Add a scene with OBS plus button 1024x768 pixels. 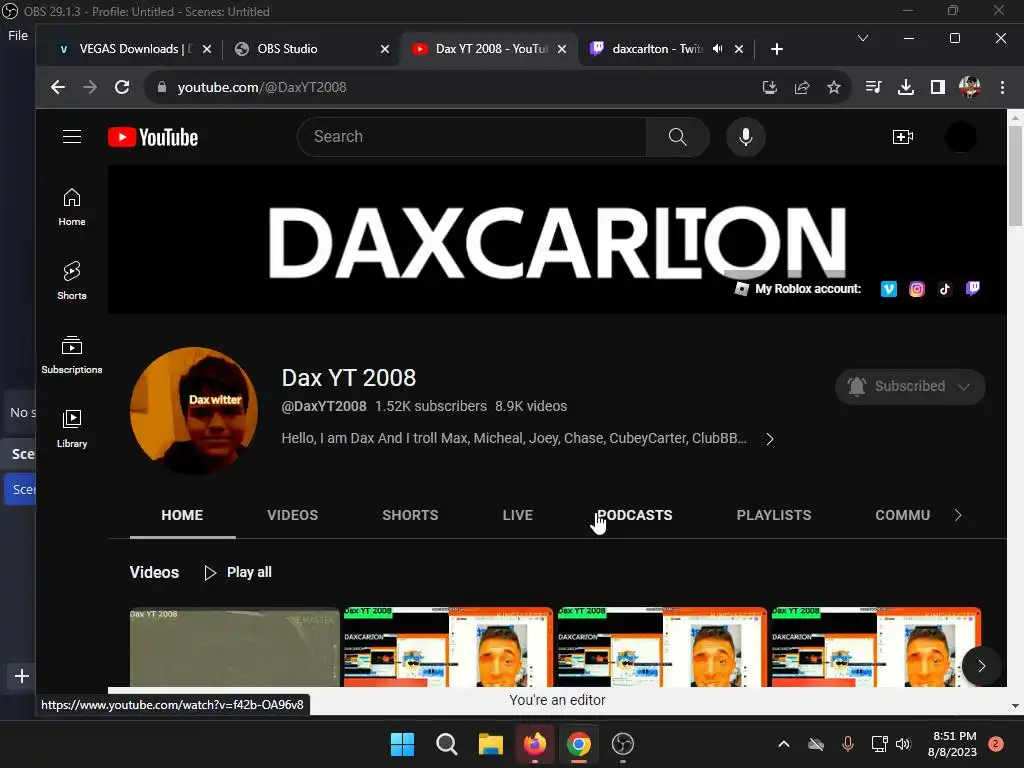(x=22, y=676)
